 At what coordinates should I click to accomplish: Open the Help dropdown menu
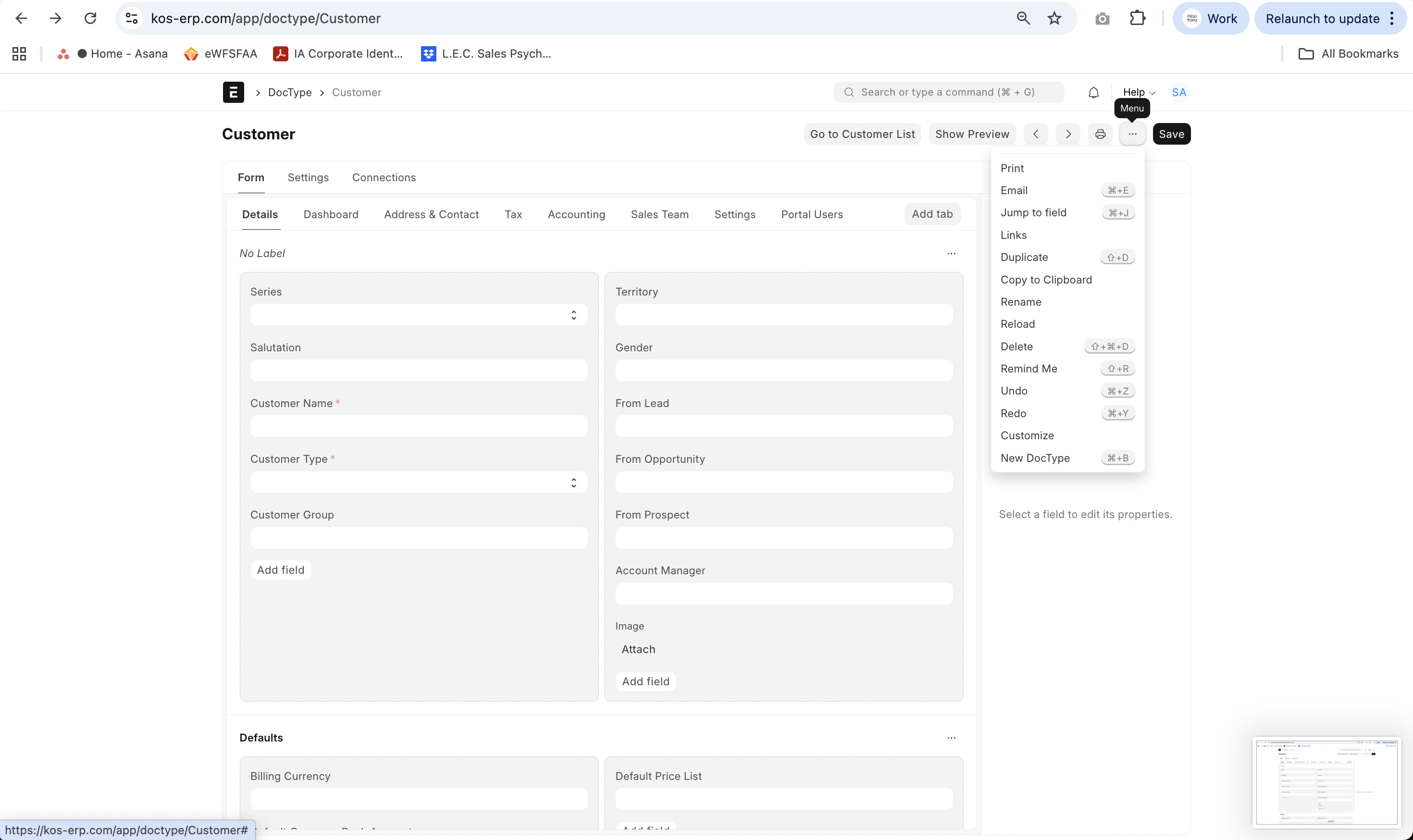[x=1139, y=92]
